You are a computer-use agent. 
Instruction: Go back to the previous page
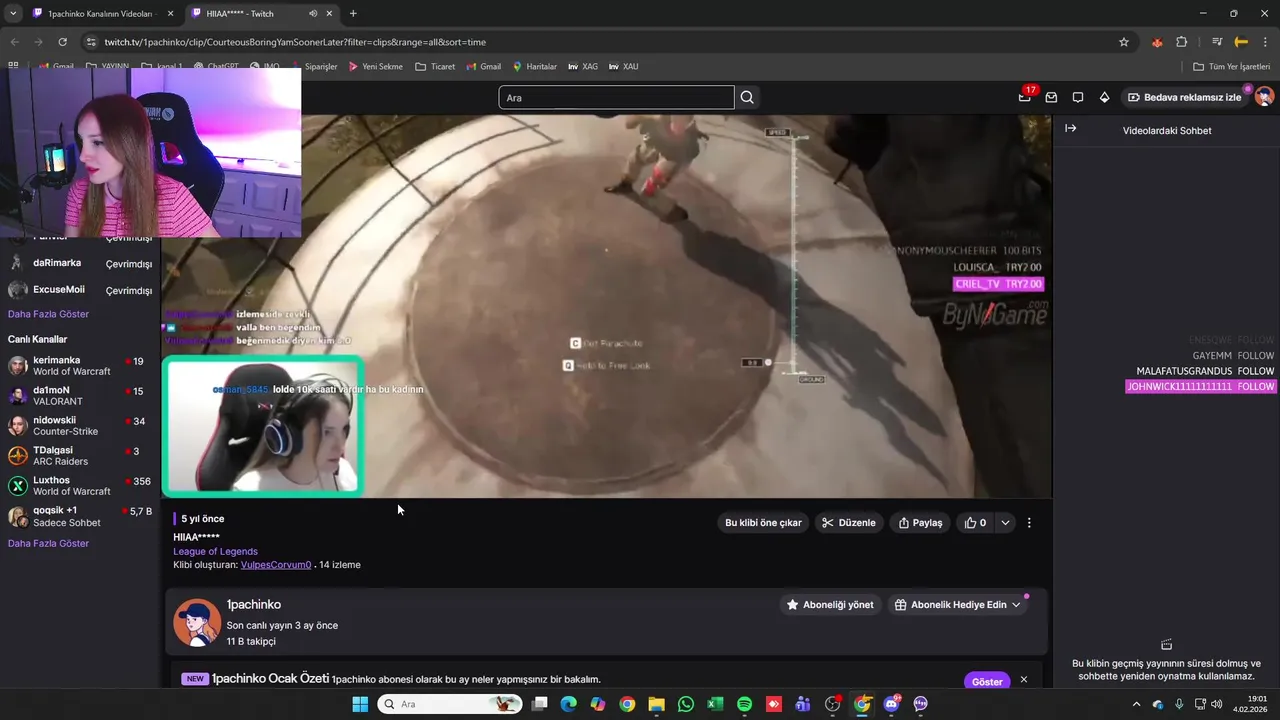point(14,42)
